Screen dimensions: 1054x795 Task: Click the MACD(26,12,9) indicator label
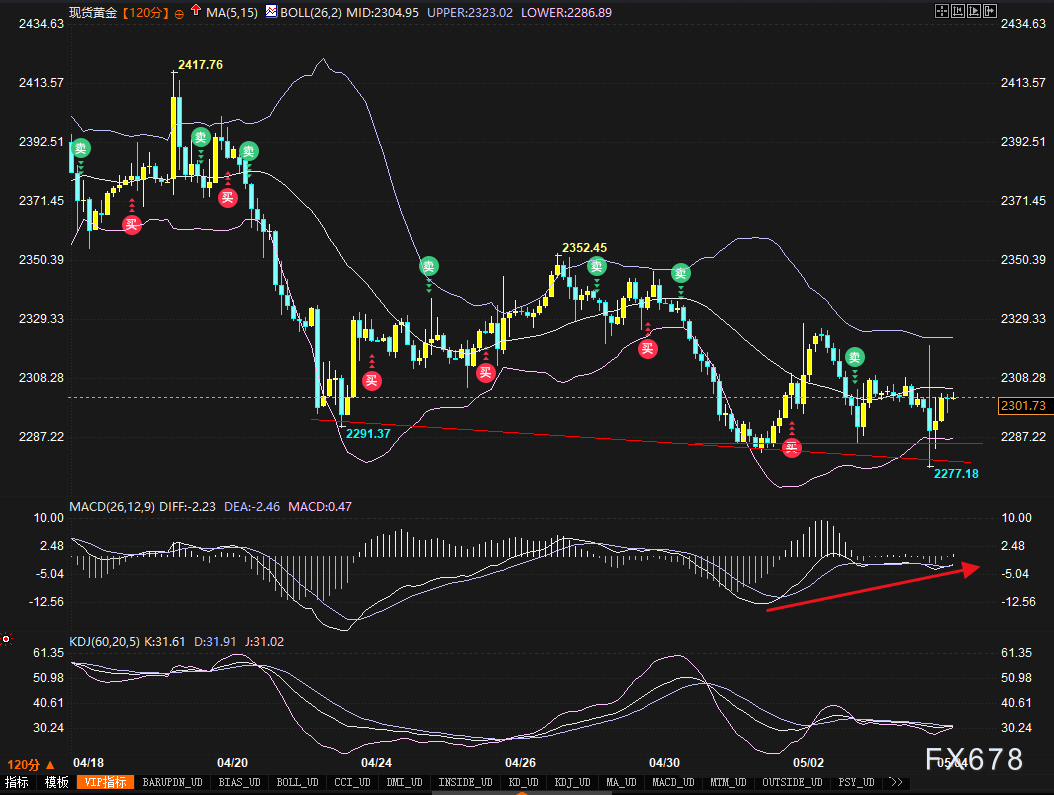[x=112, y=507]
